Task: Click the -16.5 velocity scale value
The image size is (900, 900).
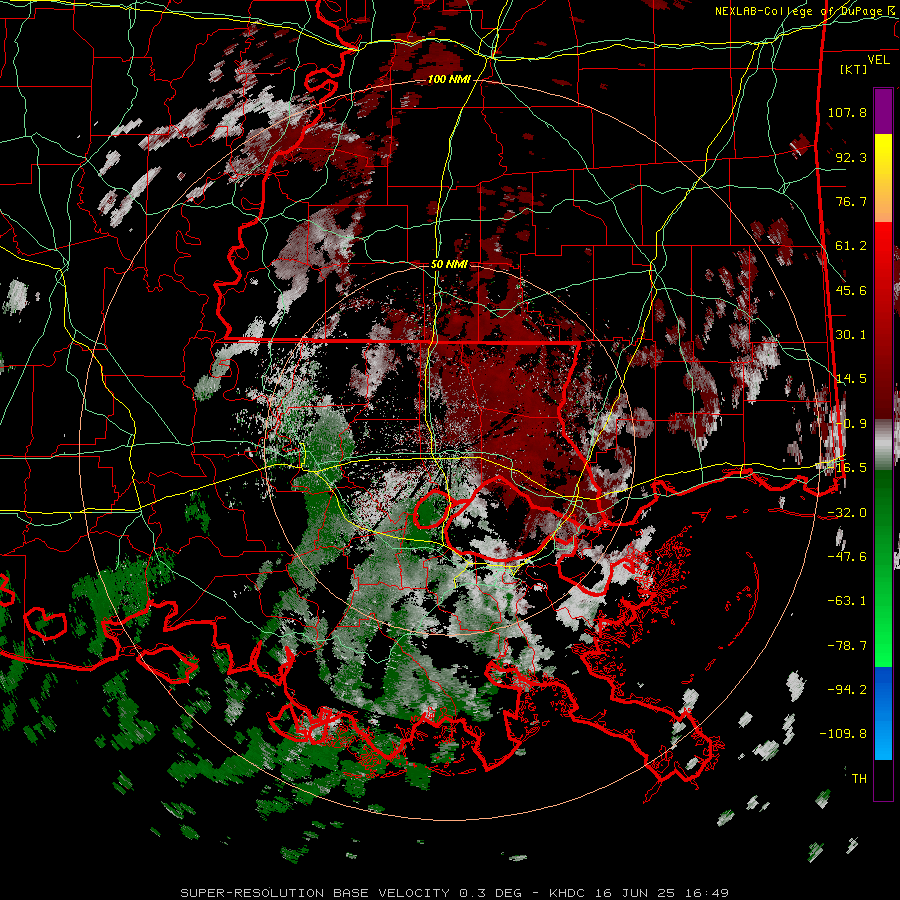Action: coord(847,468)
